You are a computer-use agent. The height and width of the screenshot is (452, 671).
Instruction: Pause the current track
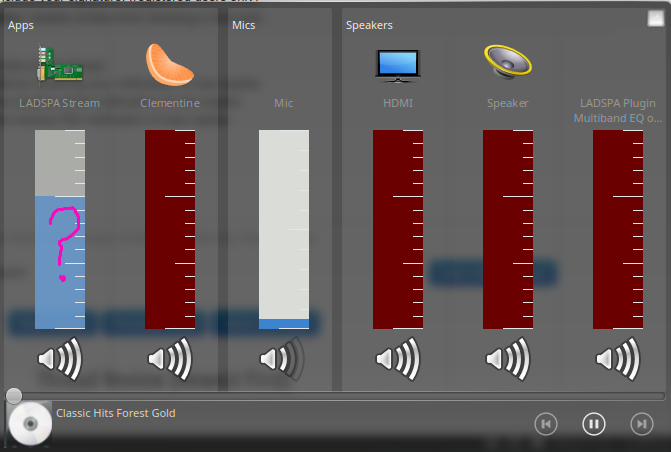tap(594, 424)
